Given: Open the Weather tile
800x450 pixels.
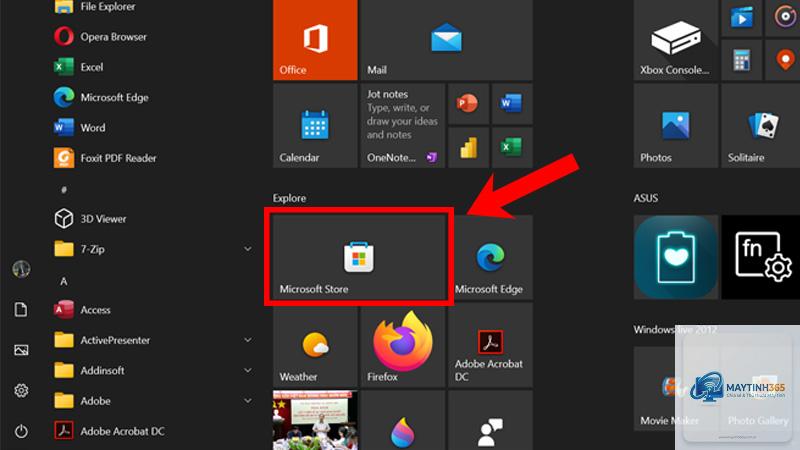Looking at the screenshot, I should point(315,344).
